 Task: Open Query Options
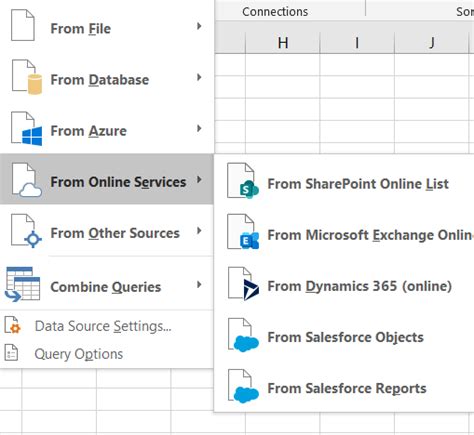pyautogui.click(x=107, y=354)
